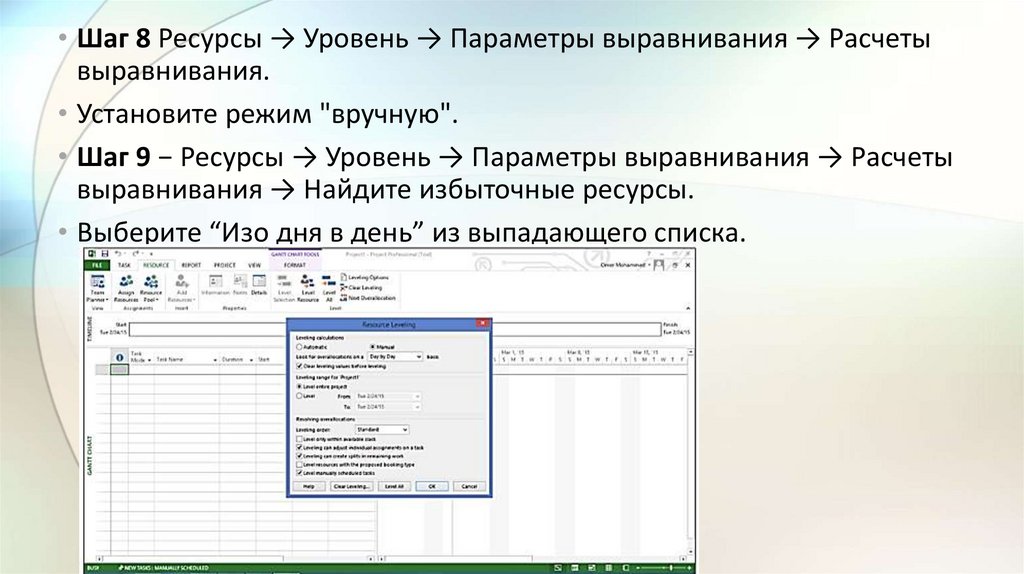Open the Leveling order Standard dropdown
1024x574 pixels.
coord(382,430)
